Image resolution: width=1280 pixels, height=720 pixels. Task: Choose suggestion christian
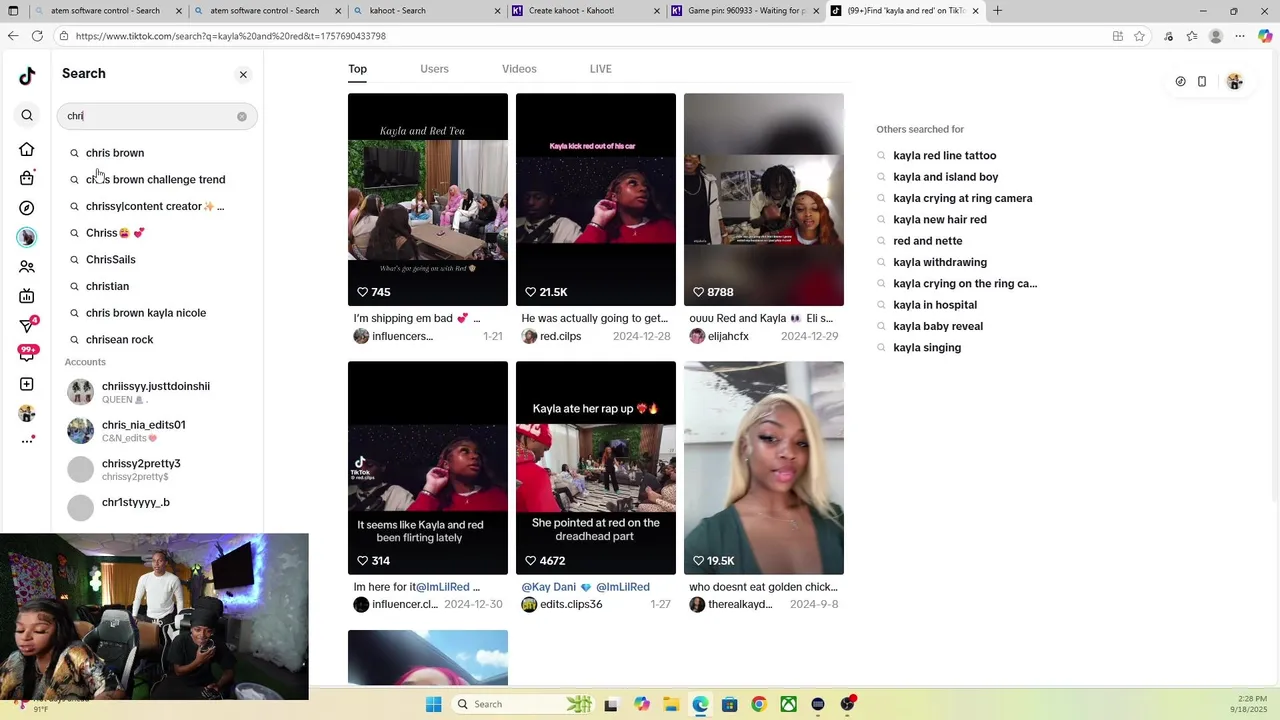coord(107,286)
